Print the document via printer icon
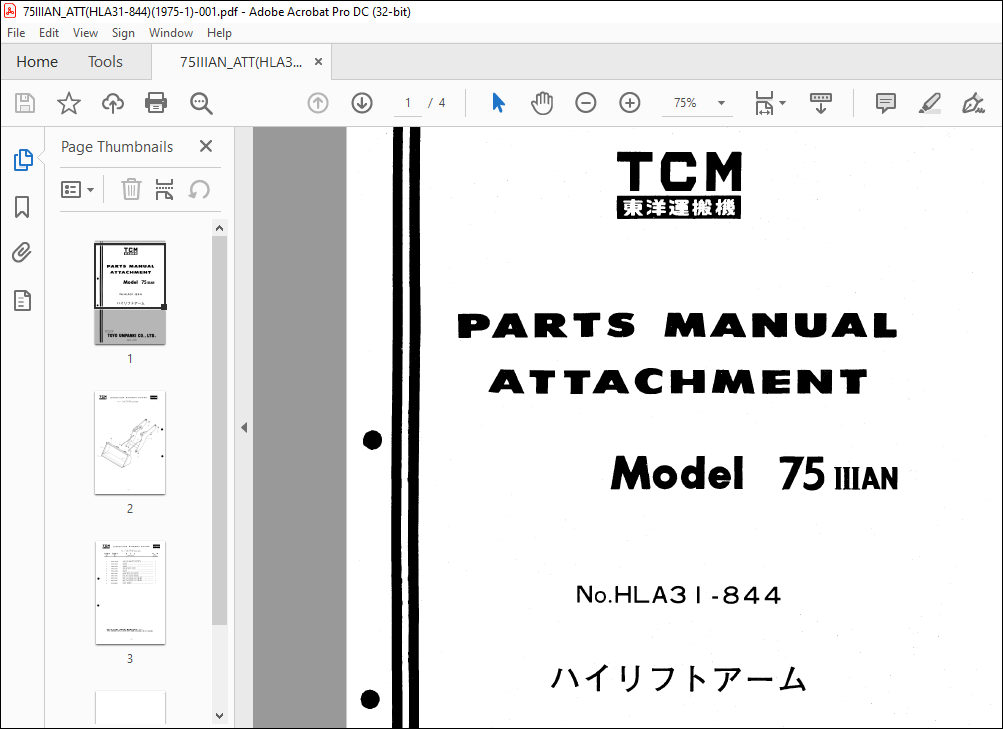This screenshot has height=729, width=1003. tap(156, 103)
